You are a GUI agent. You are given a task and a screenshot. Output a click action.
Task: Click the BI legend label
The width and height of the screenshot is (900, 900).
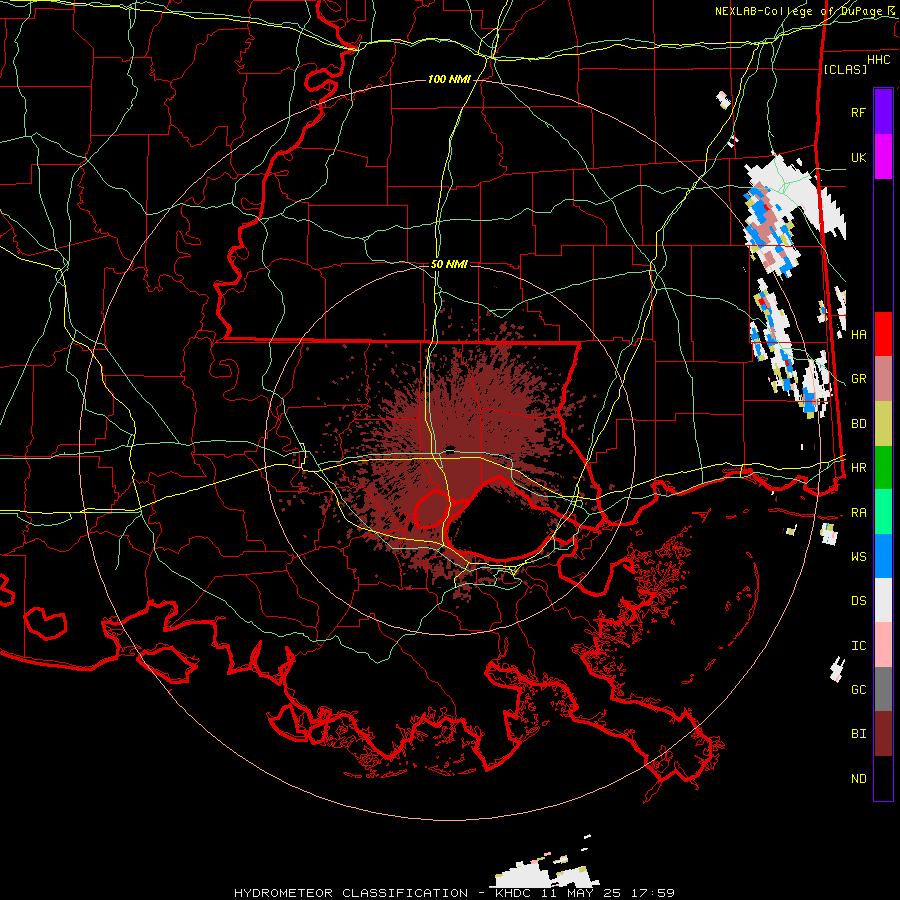858,734
